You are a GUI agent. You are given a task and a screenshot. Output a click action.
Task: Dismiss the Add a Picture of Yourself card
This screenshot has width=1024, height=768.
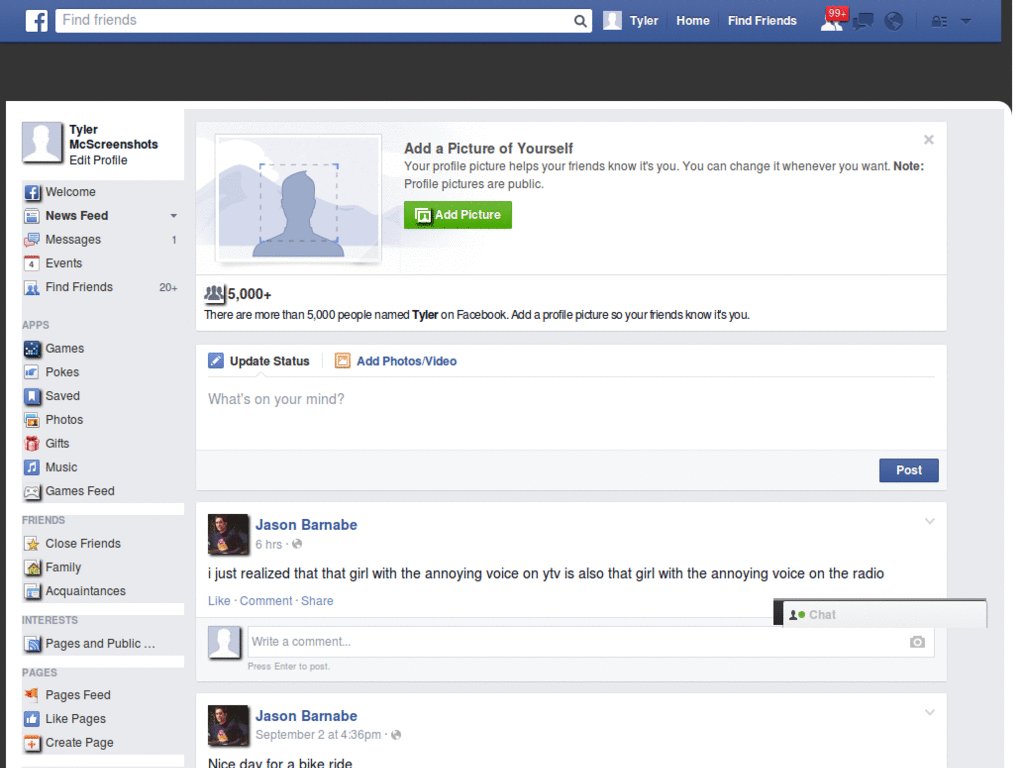pos(929,140)
